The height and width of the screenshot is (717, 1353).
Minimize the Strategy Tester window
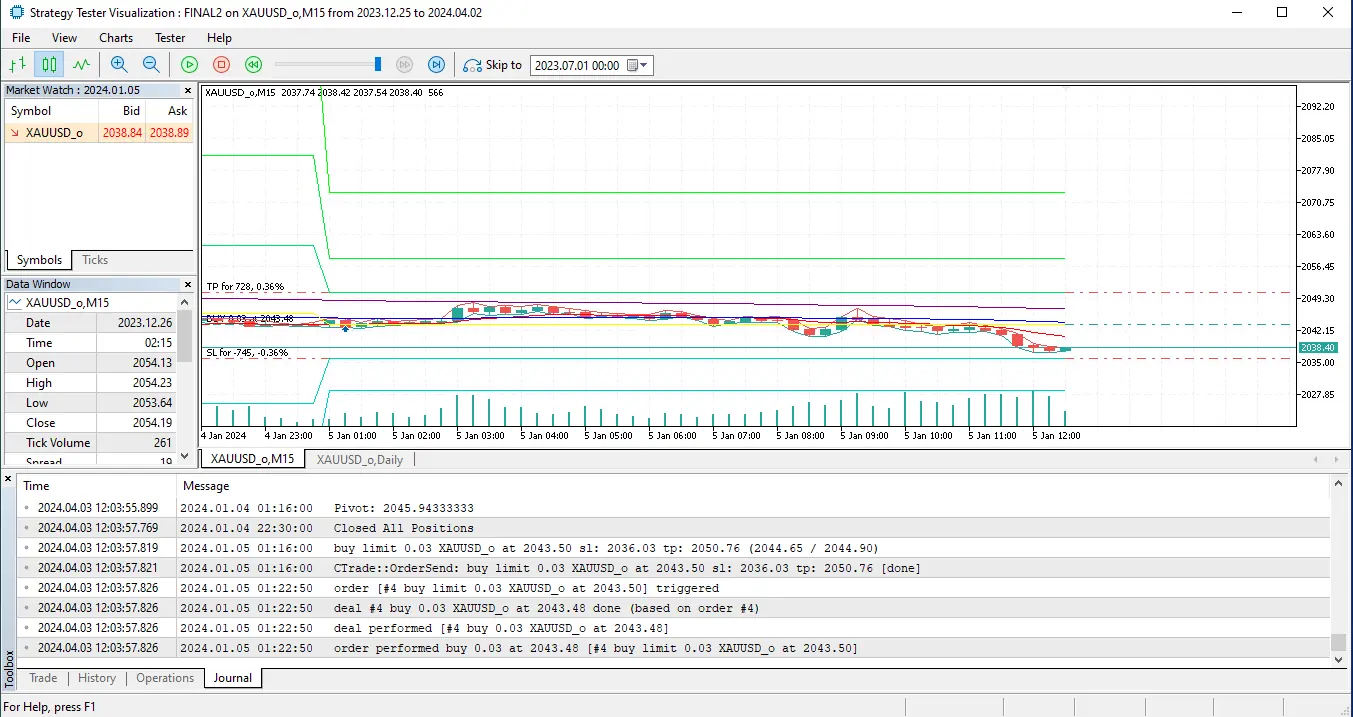(x=1236, y=12)
